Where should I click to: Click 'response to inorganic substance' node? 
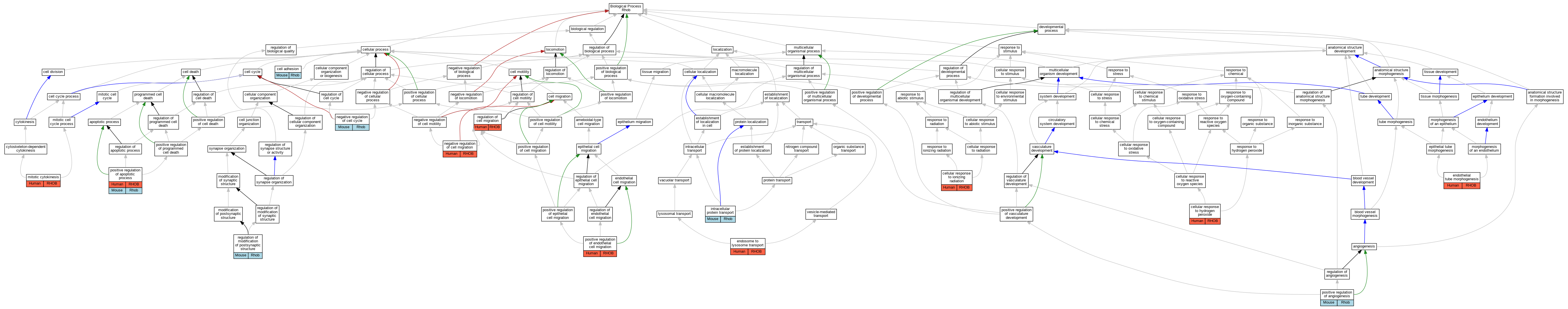coord(1305,122)
